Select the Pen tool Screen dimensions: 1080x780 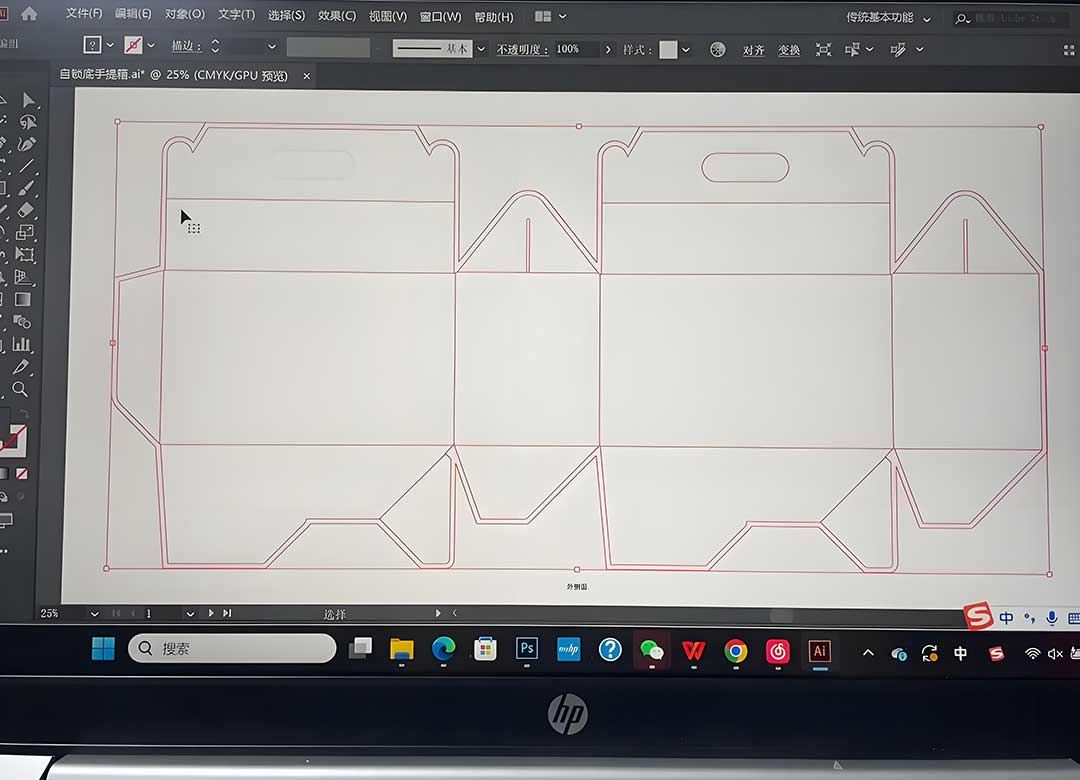coord(27,142)
